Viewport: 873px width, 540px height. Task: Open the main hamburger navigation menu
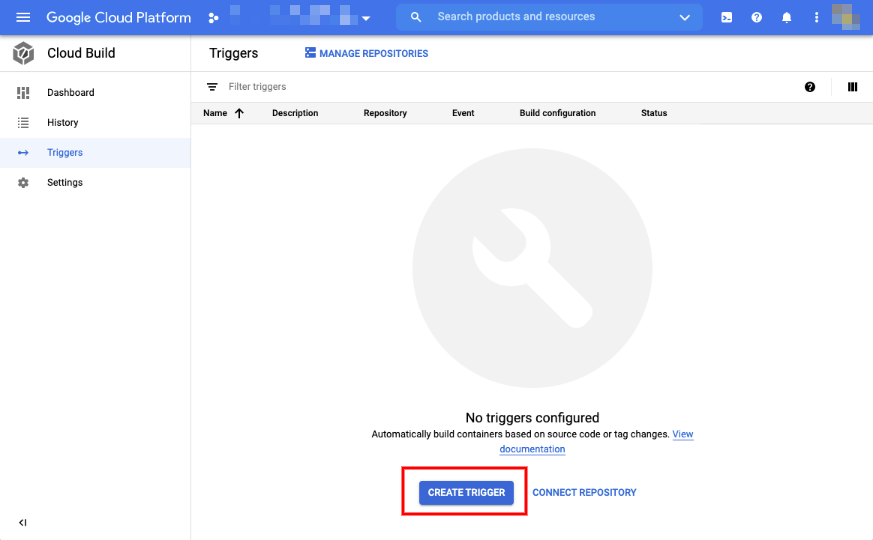pos(23,17)
